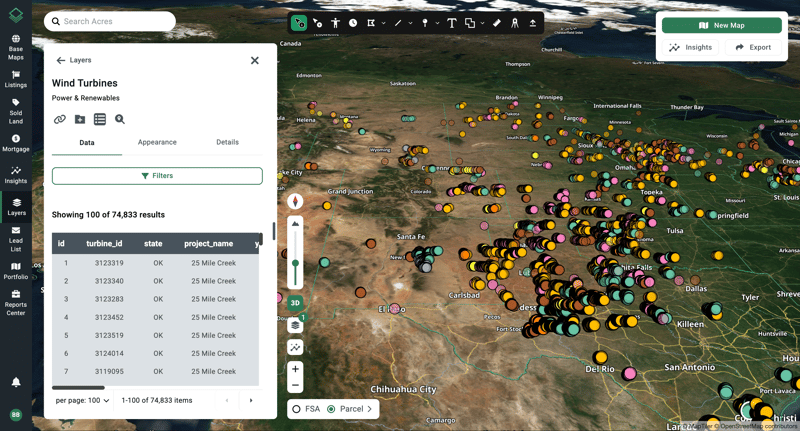This screenshot has width=800, height=431.
Task: Click the table horizontal scrollbar
Action: (78, 388)
